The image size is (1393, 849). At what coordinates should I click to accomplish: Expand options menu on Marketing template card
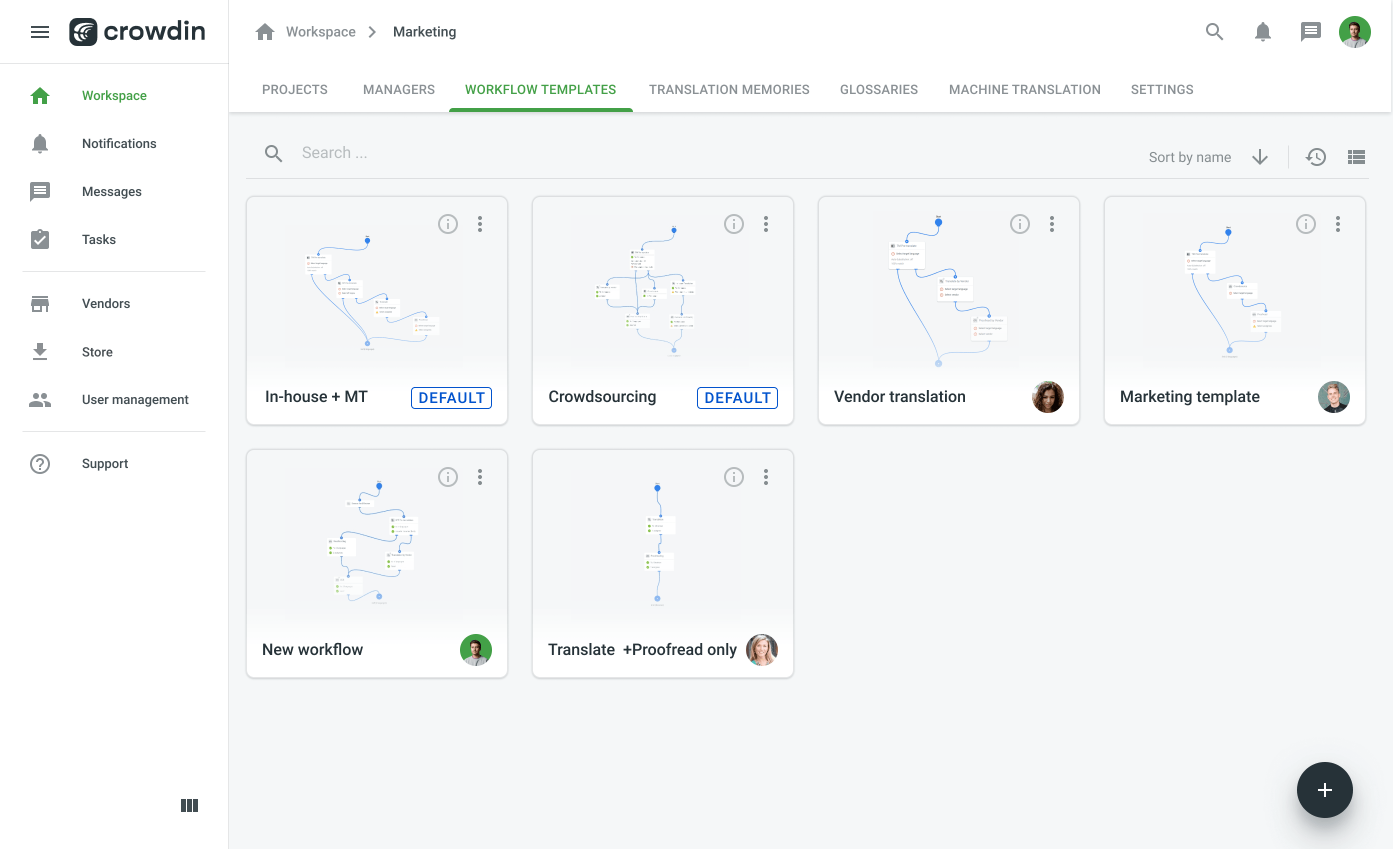(x=1338, y=224)
